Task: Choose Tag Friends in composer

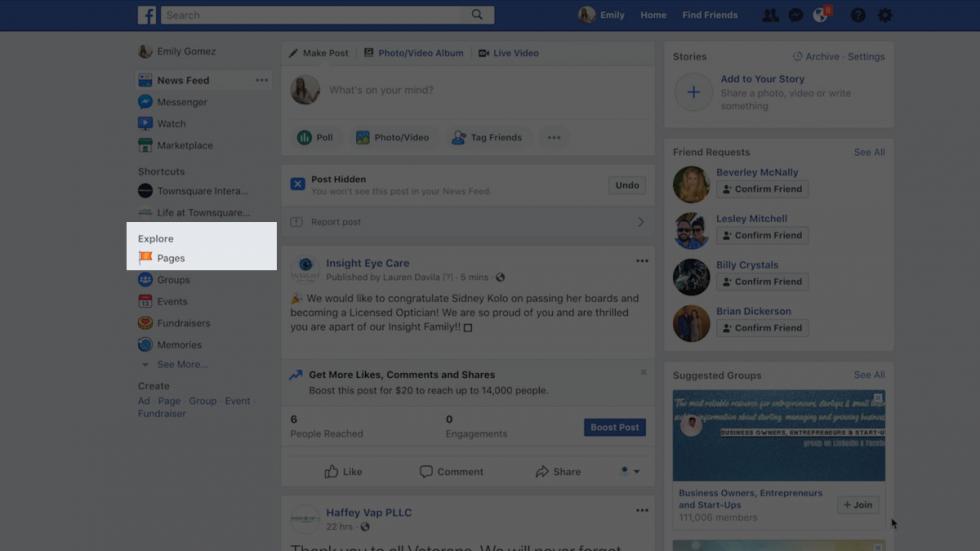Action: pyautogui.click(x=486, y=137)
